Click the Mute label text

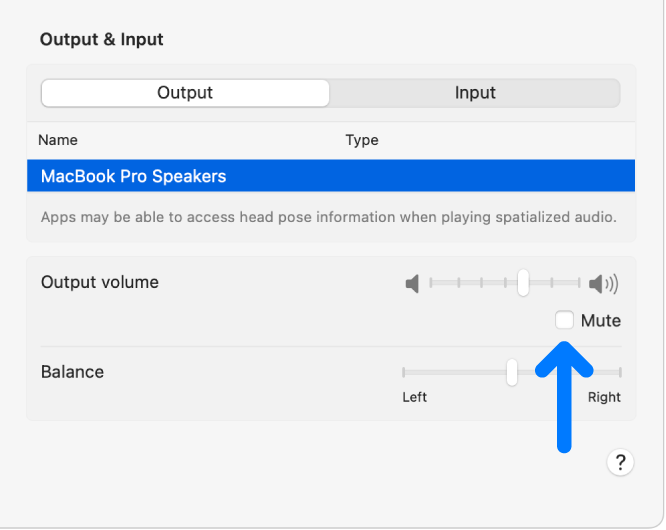coord(601,321)
